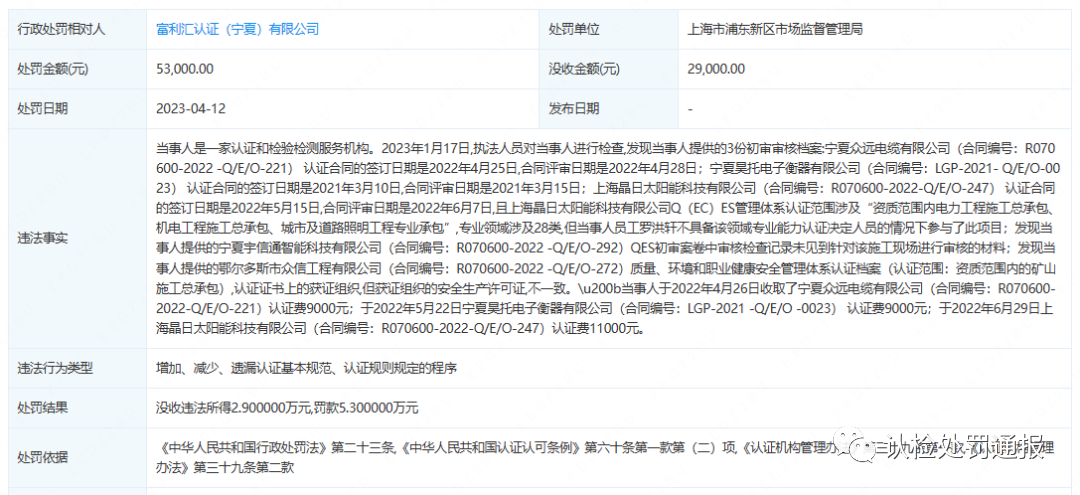The width and height of the screenshot is (1080, 495).
Task: Click the 处罚金额(元) label
Action: [52, 68]
